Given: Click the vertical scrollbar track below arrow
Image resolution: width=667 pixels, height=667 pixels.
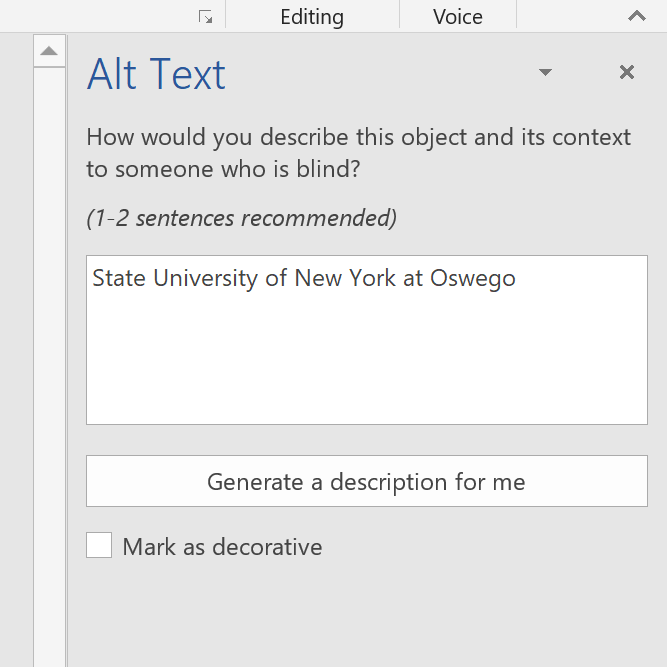Looking at the screenshot, I should 49,366.
